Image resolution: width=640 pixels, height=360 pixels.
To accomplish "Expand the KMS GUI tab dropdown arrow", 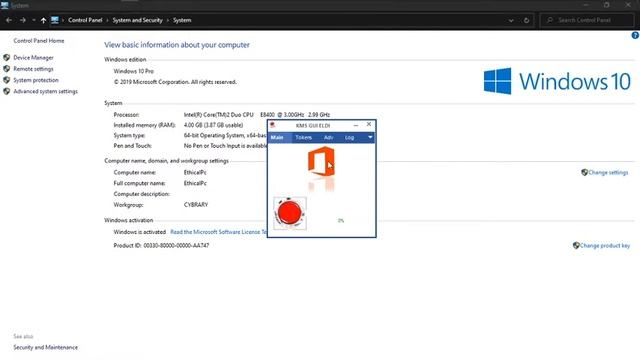I will (370, 138).
